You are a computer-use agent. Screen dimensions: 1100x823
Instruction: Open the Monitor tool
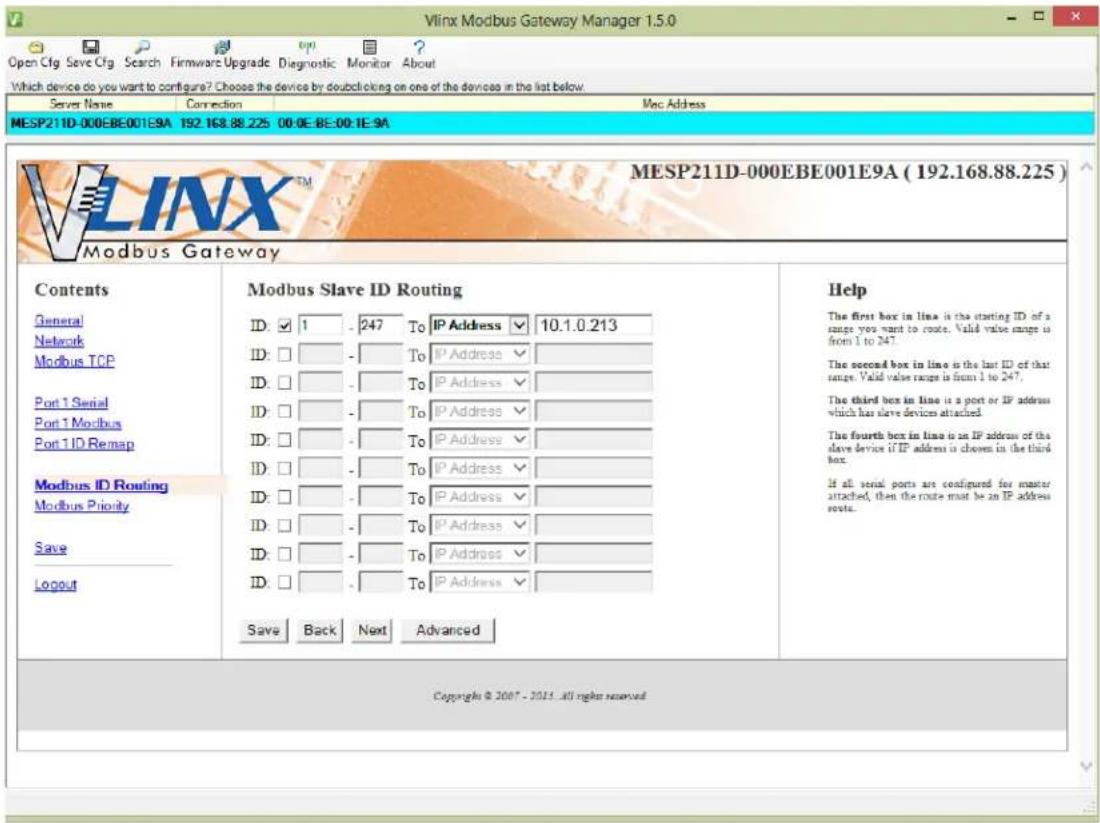pyautogui.click(x=369, y=55)
